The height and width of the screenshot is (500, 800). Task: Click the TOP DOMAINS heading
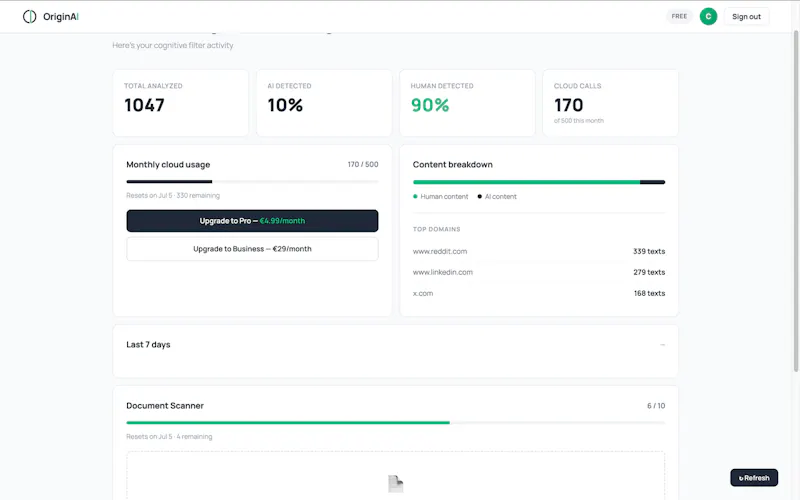pyautogui.click(x=436, y=230)
